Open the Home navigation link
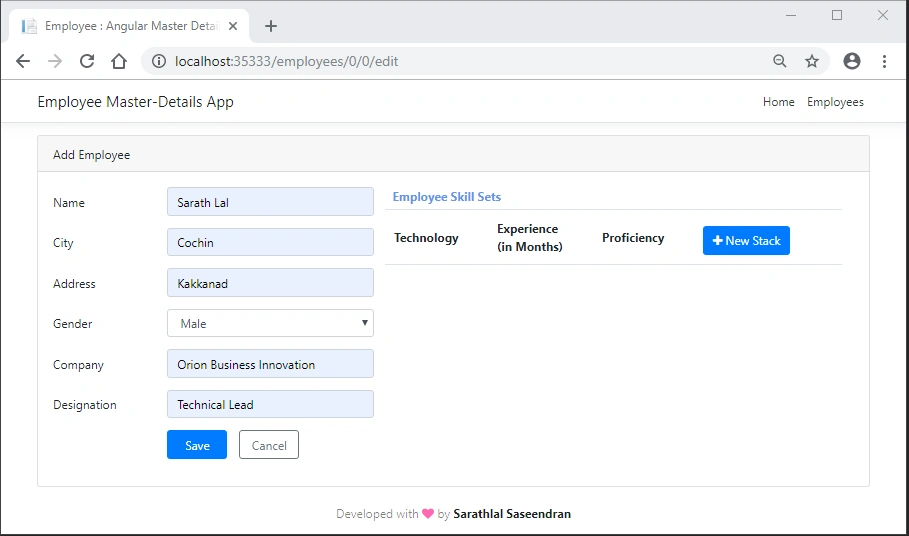This screenshot has width=909, height=536. [x=779, y=102]
